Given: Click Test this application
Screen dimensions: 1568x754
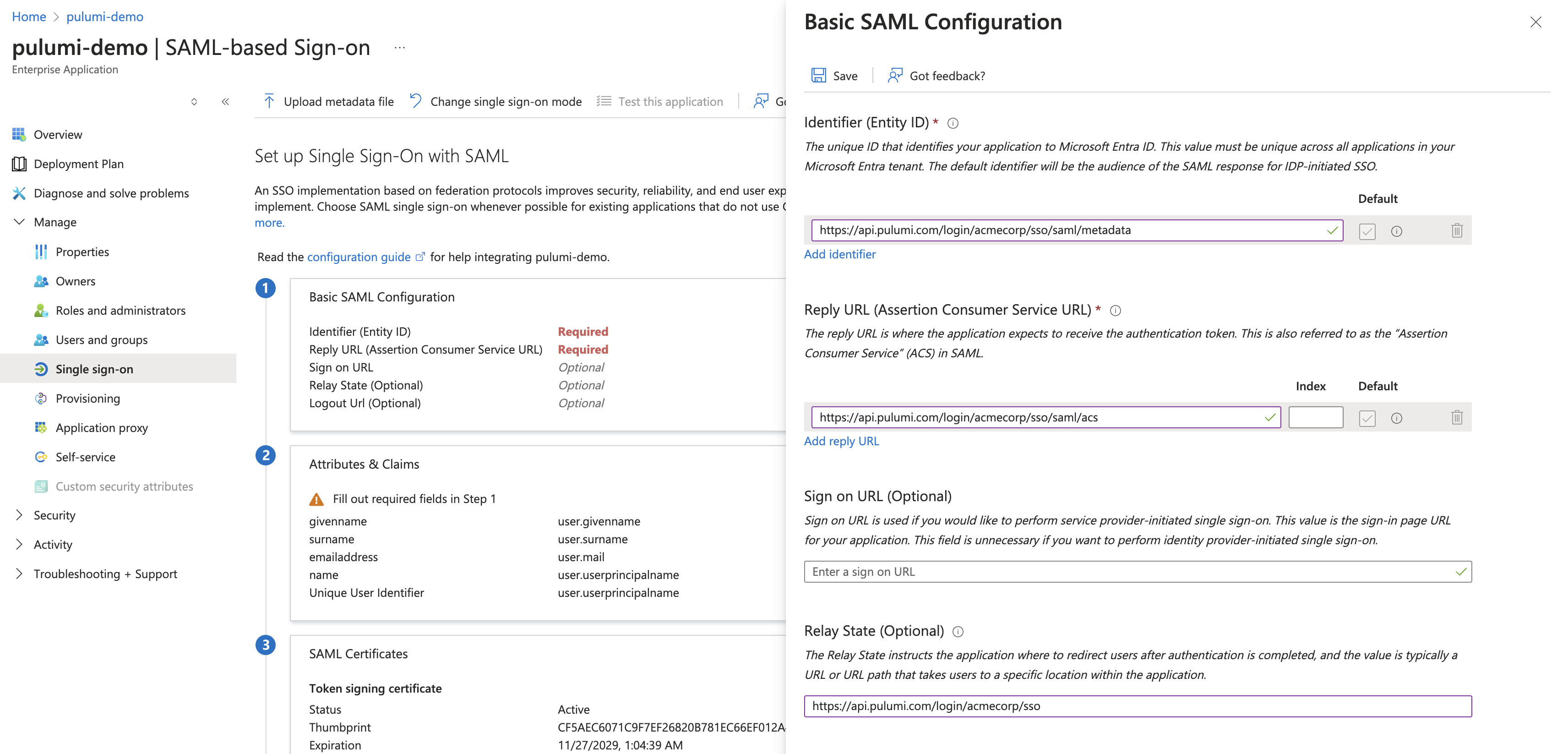Looking at the screenshot, I should [660, 101].
